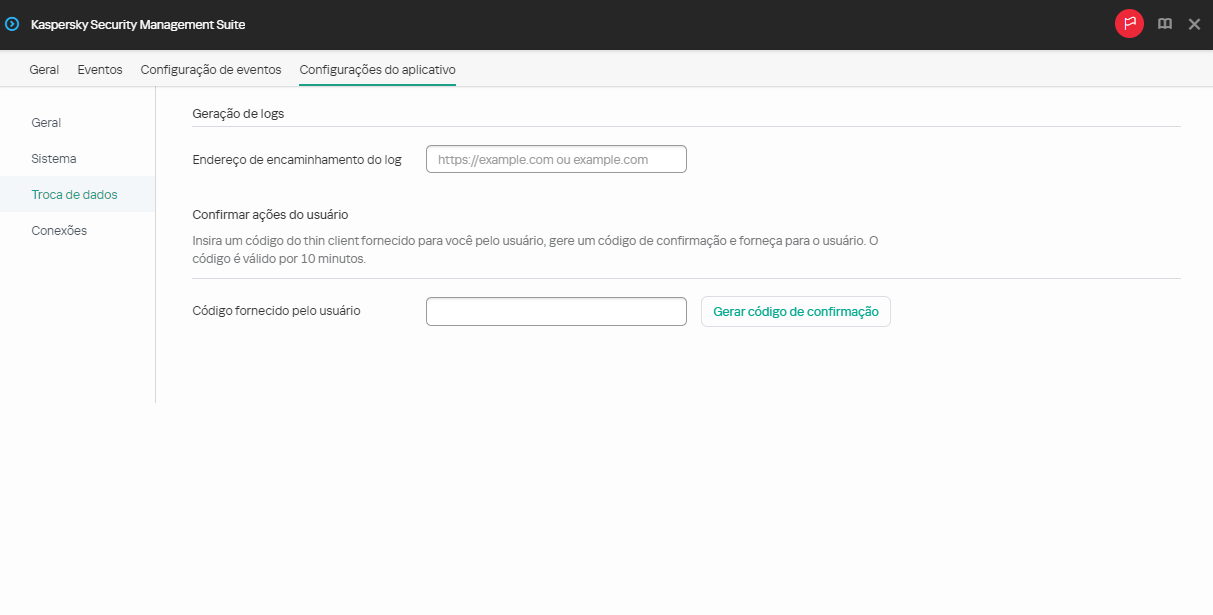Stay on Configurações do aplicativo tab

pos(377,69)
